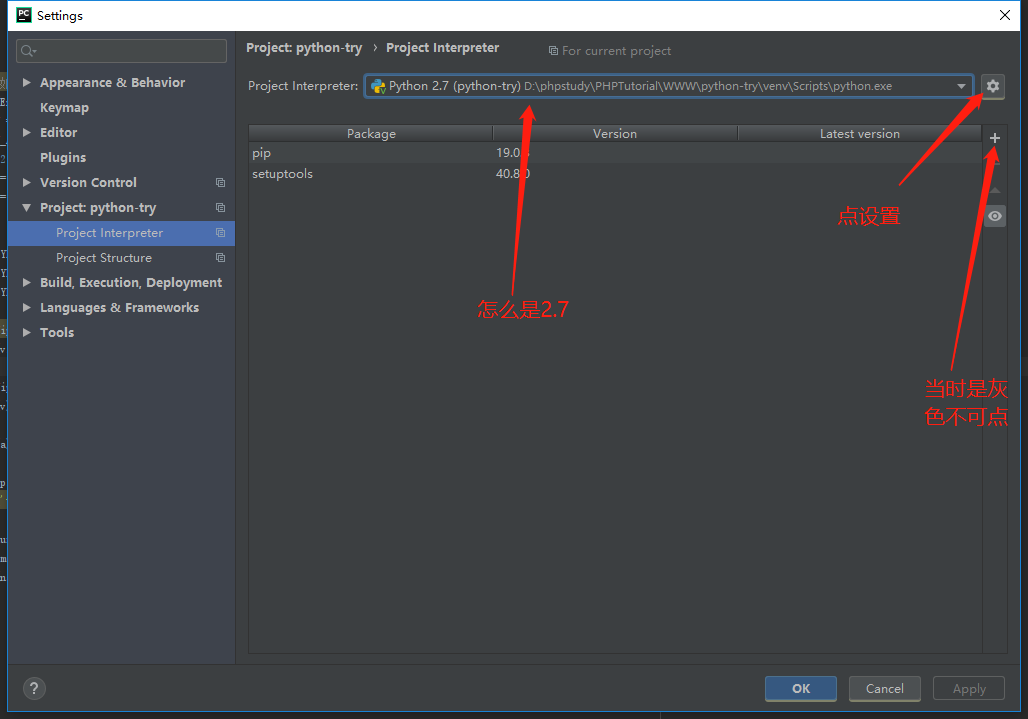Viewport: 1028px width, 719px height.
Task: Click the PyCharm logo in title bar
Action: (23, 15)
